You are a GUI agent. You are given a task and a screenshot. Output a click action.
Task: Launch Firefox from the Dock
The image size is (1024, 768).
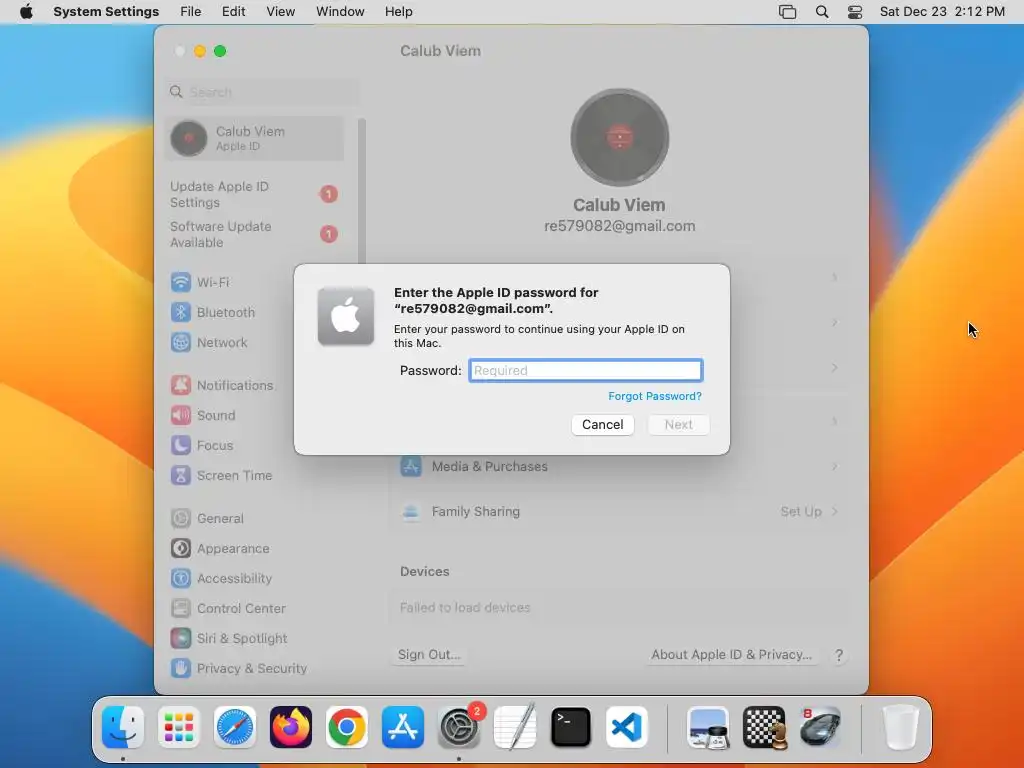click(291, 727)
